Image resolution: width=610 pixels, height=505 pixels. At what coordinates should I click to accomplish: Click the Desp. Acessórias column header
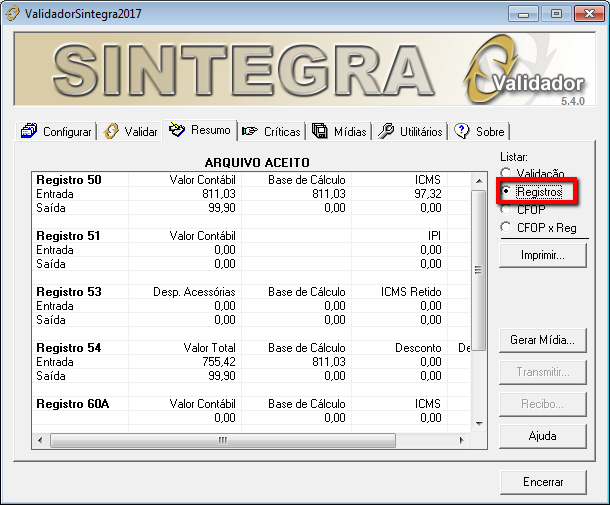[194, 292]
